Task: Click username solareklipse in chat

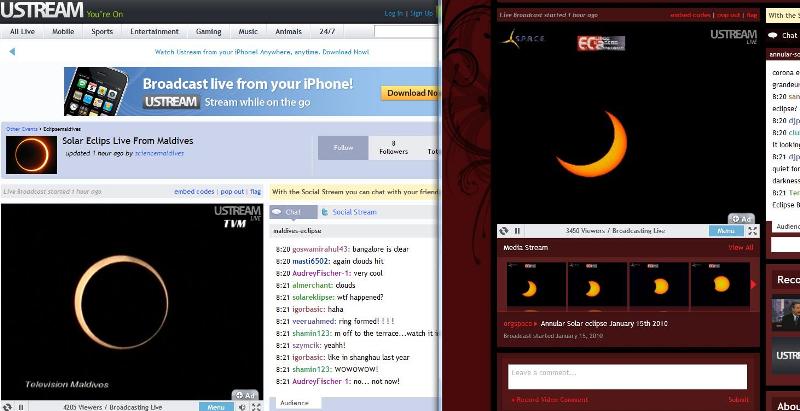Action: point(313,297)
